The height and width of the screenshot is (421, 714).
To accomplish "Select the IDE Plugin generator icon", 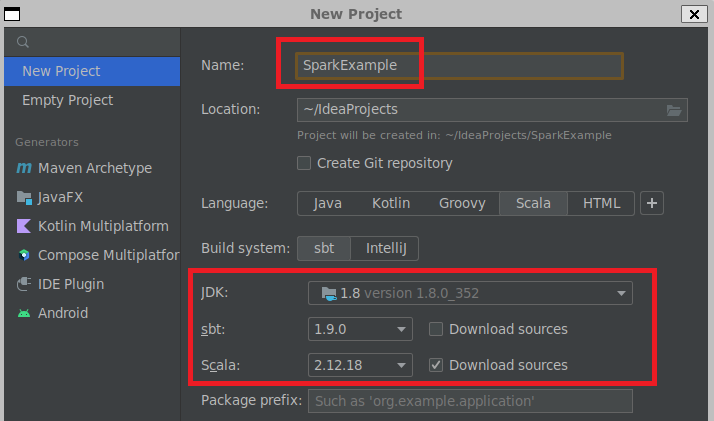I will (x=24, y=284).
